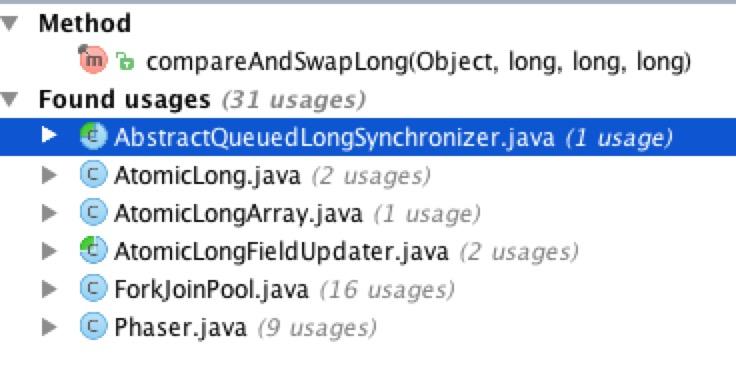Screen dimensions: 736x376
Task: Click the Phaser.java class icon
Action: (93, 327)
